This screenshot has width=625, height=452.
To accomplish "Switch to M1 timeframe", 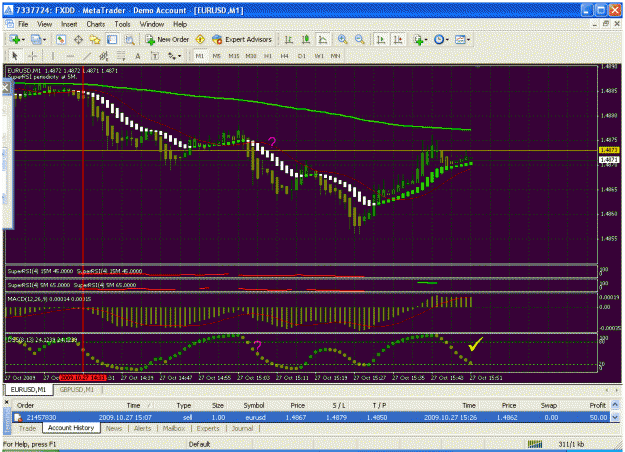I will point(200,56).
